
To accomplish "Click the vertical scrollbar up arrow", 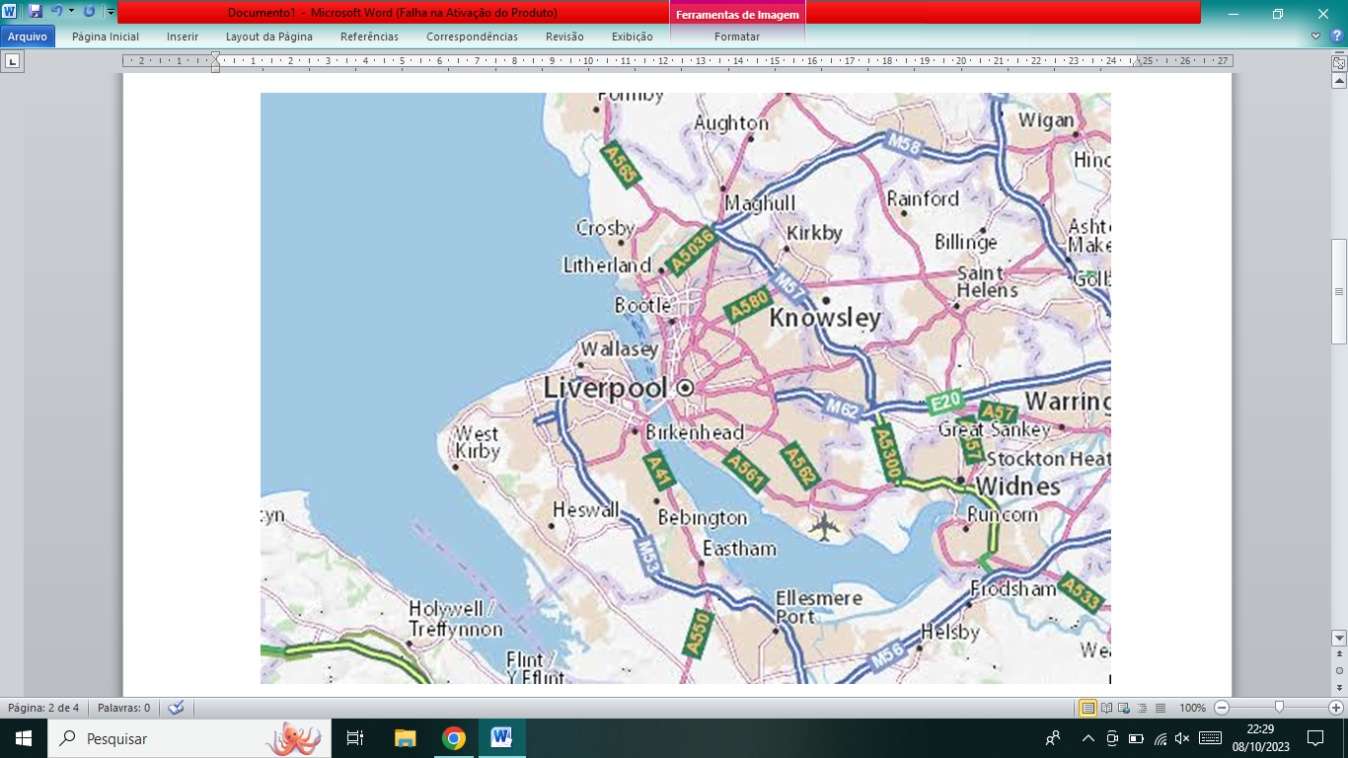I will pyautogui.click(x=1339, y=80).
